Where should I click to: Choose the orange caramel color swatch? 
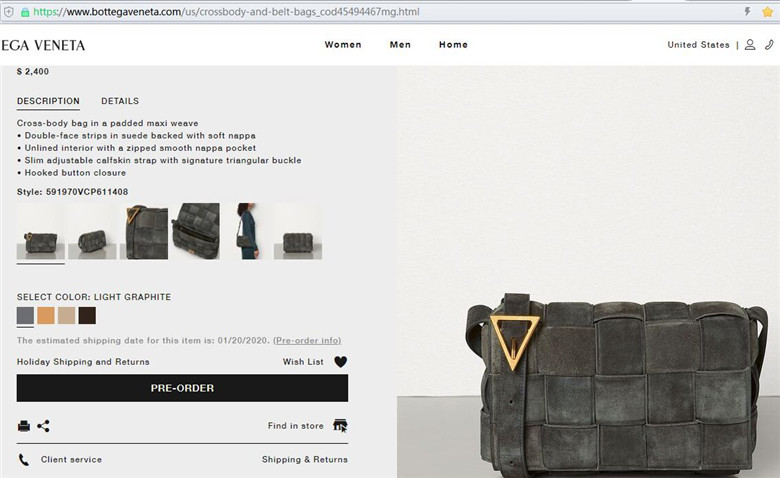pyautogui.click(x=46, y=315)
